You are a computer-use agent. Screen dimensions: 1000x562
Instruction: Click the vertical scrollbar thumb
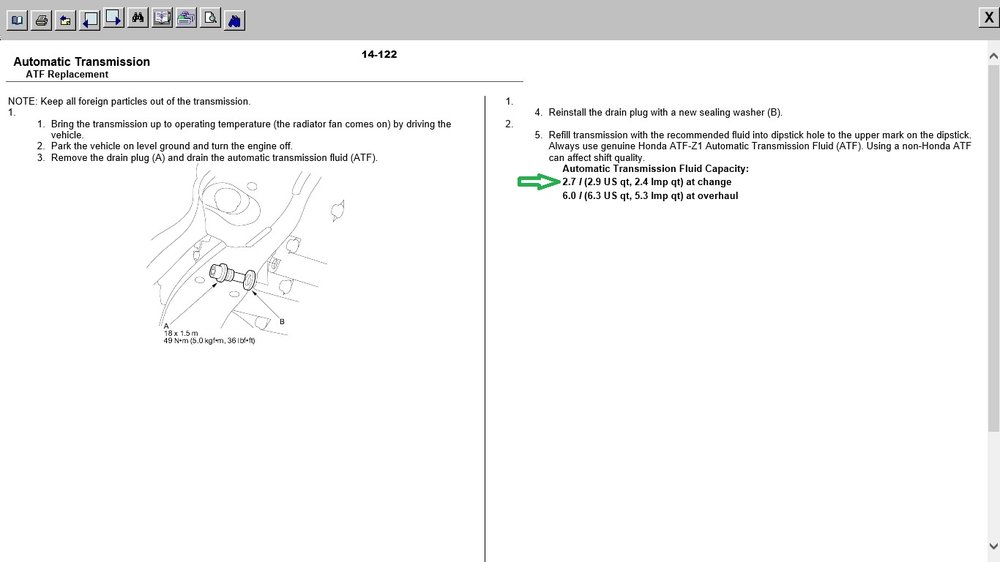pyautogui.click(x=994, y=248)
